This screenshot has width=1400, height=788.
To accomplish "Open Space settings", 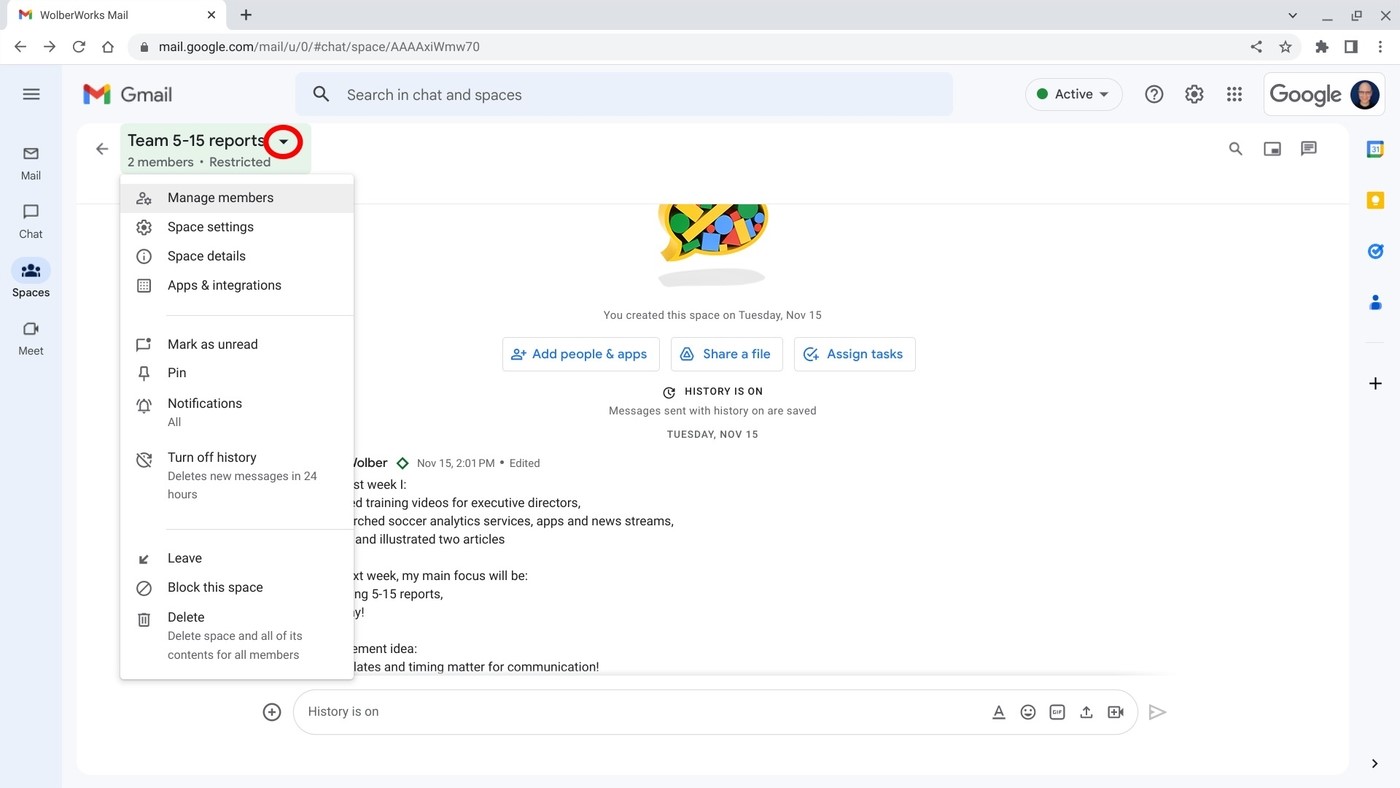I will (210, 226).
